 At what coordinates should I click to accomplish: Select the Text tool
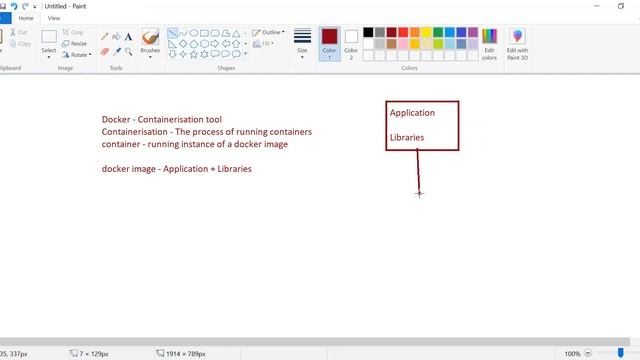(128, 37)
